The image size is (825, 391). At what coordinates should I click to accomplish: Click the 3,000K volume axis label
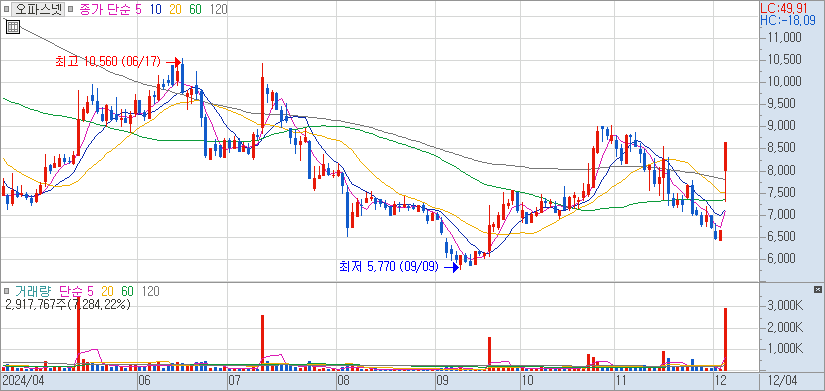pyautogui.click(x=786, y=306)
